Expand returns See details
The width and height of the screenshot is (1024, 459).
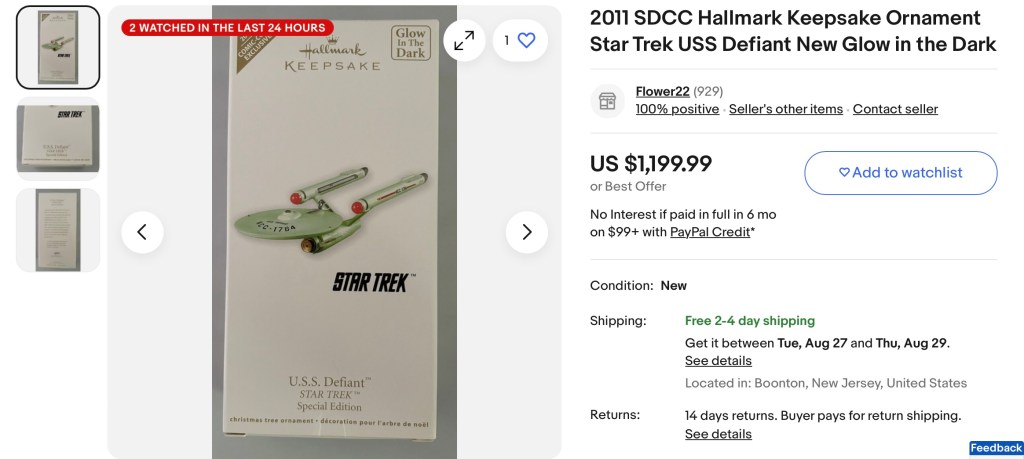718,434
